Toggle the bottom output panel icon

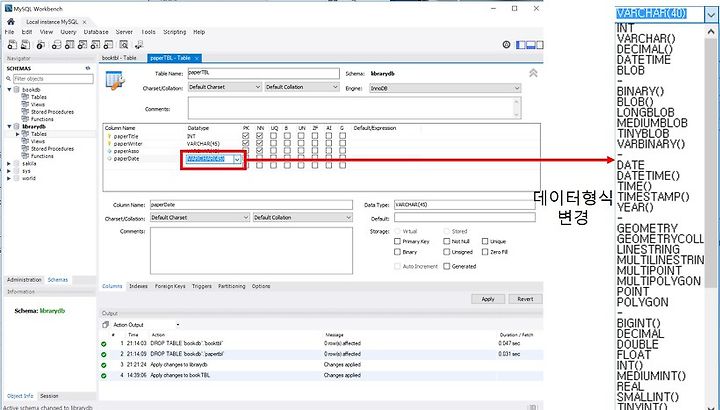(530, 45)
